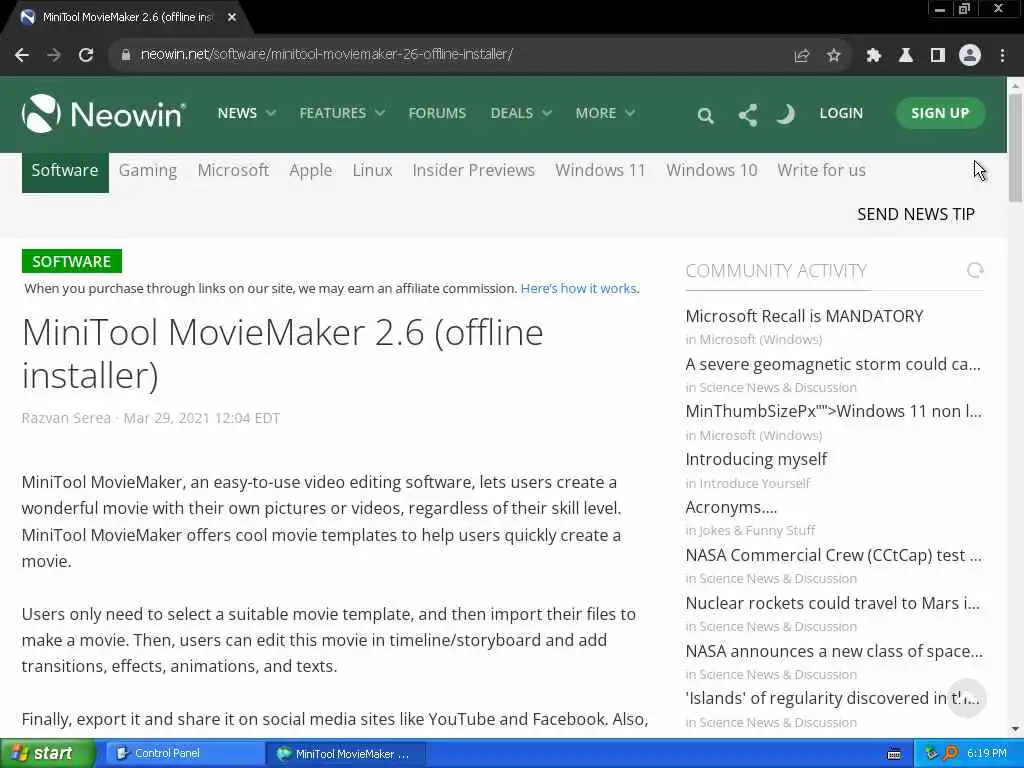Switch to Control Panel taskbar button
Viewport: 1024px width, 768px height.
[x=184, y=754]
